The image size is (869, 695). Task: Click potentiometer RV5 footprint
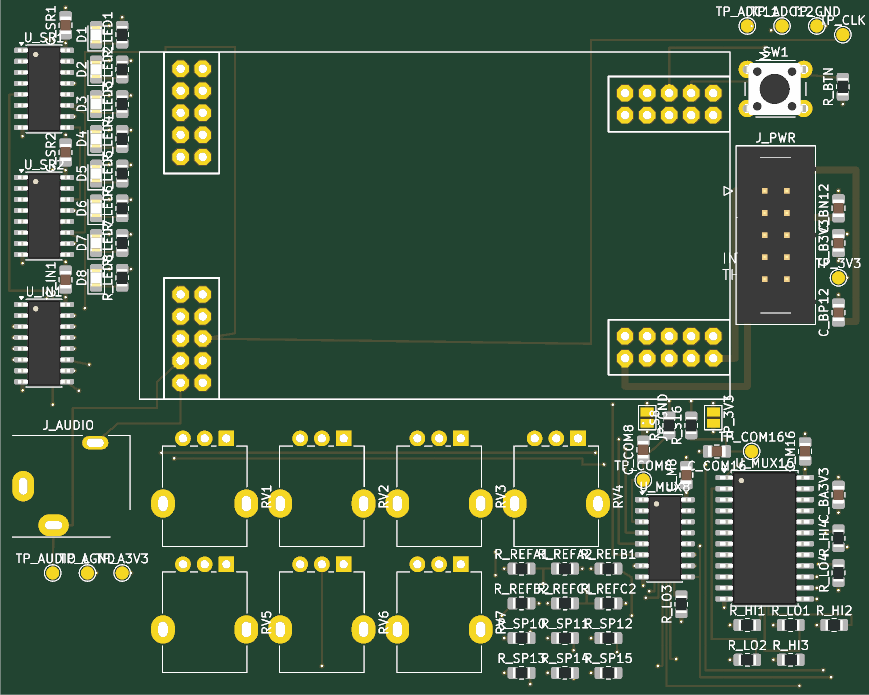point(205,615)
